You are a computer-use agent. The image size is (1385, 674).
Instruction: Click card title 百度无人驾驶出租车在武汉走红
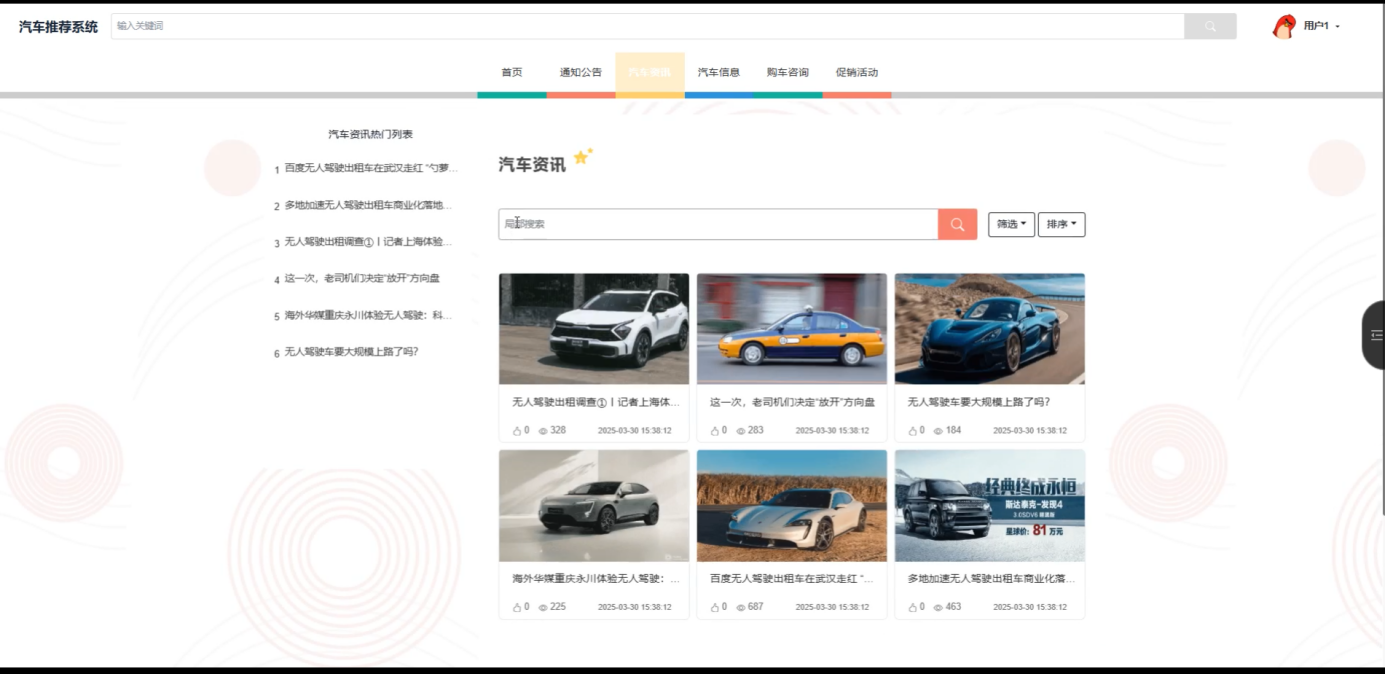pyautogui.click(x=792, y=579)
